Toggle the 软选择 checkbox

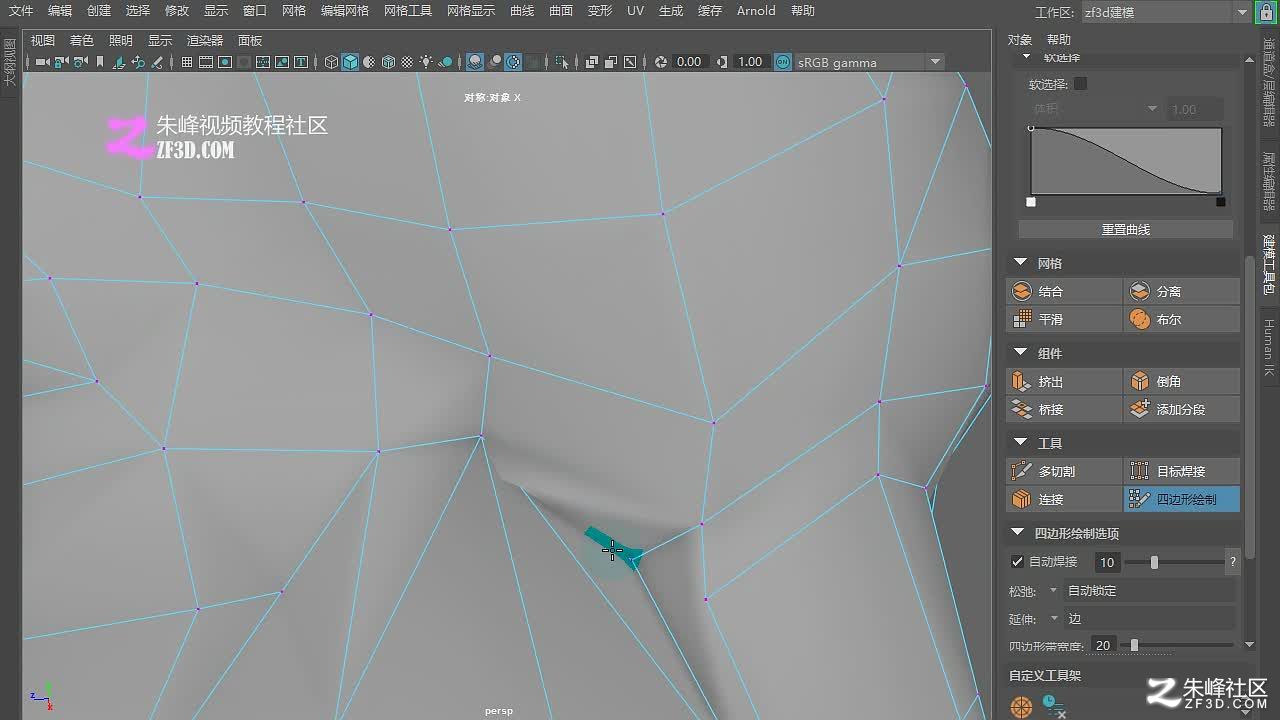coord(1080,84)
